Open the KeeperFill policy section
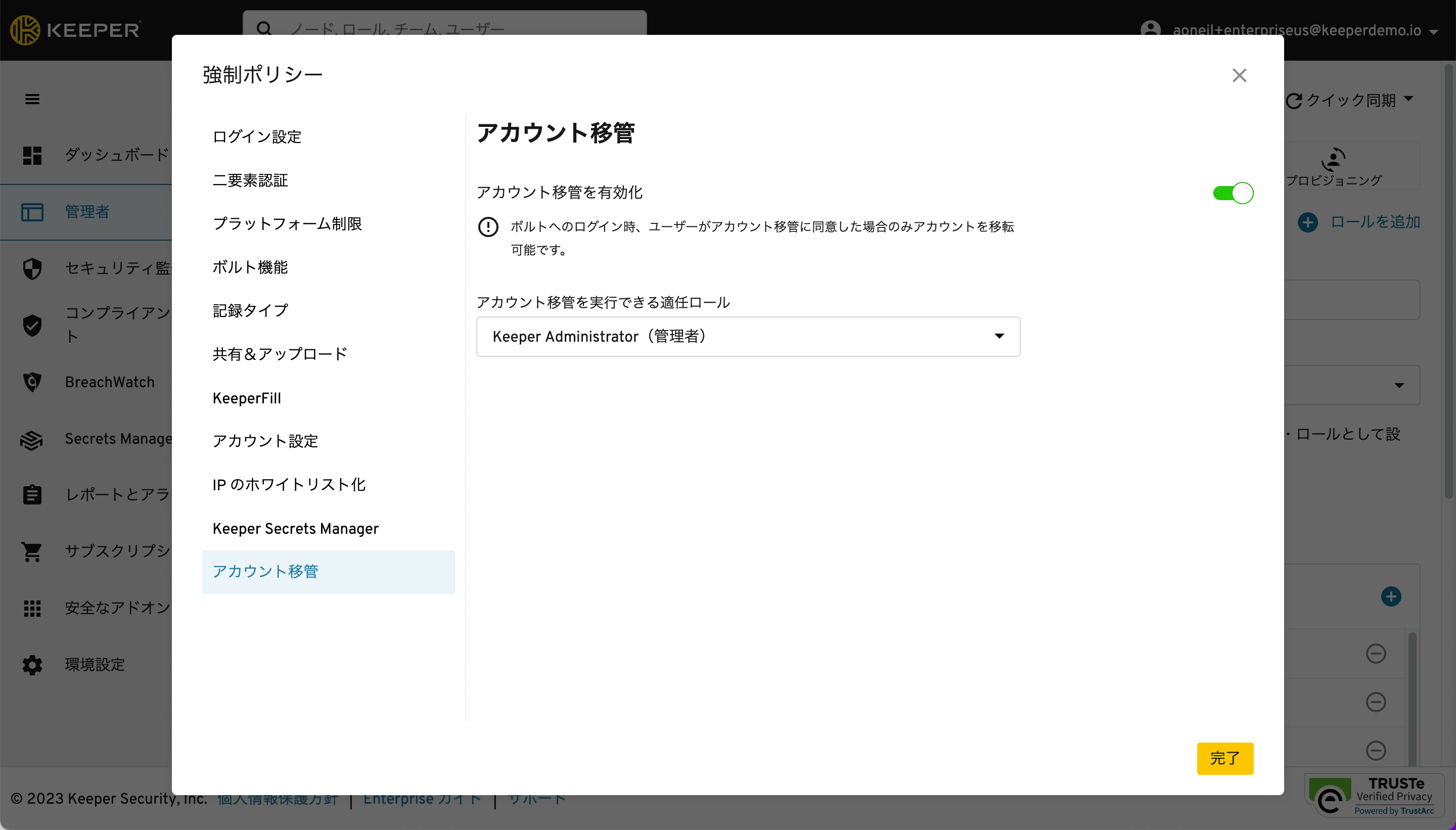The height and width of the screenshot is (830, 1456). [246, 398]
